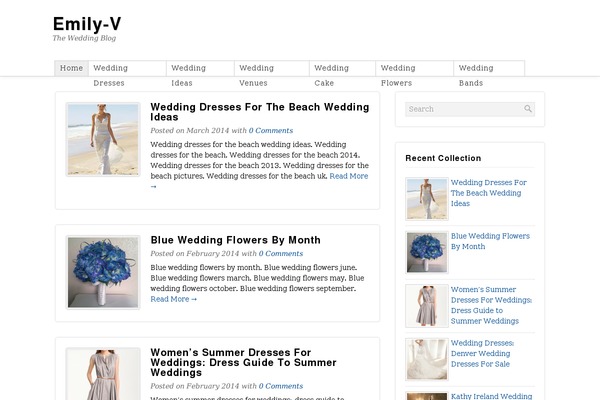The image size is (600, 400).
Task: Open the grey summer dress post thumbnail
Action: tap(103, 374)
